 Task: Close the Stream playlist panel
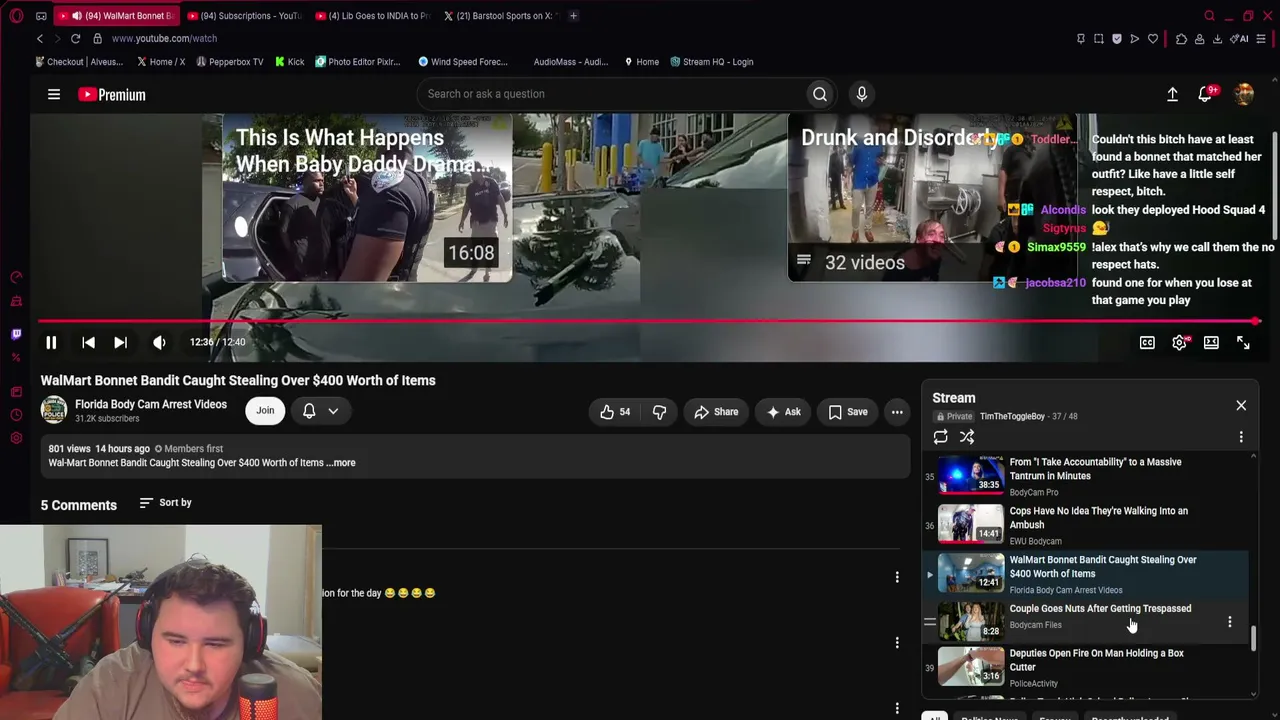[1241, 405]
